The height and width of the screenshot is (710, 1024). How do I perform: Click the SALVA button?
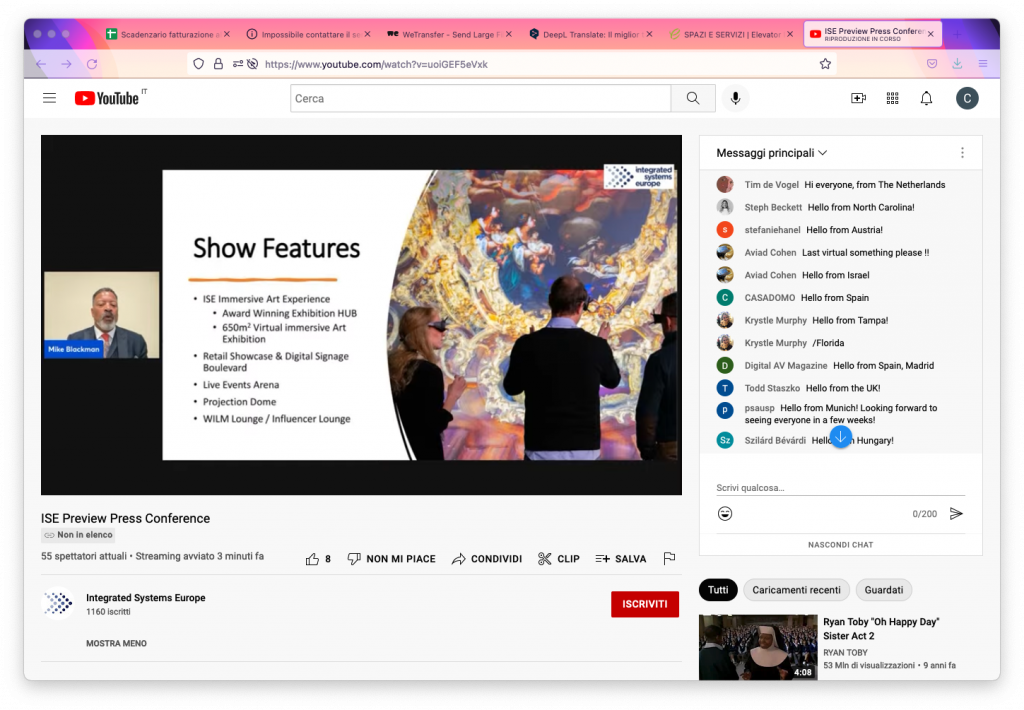620,559
